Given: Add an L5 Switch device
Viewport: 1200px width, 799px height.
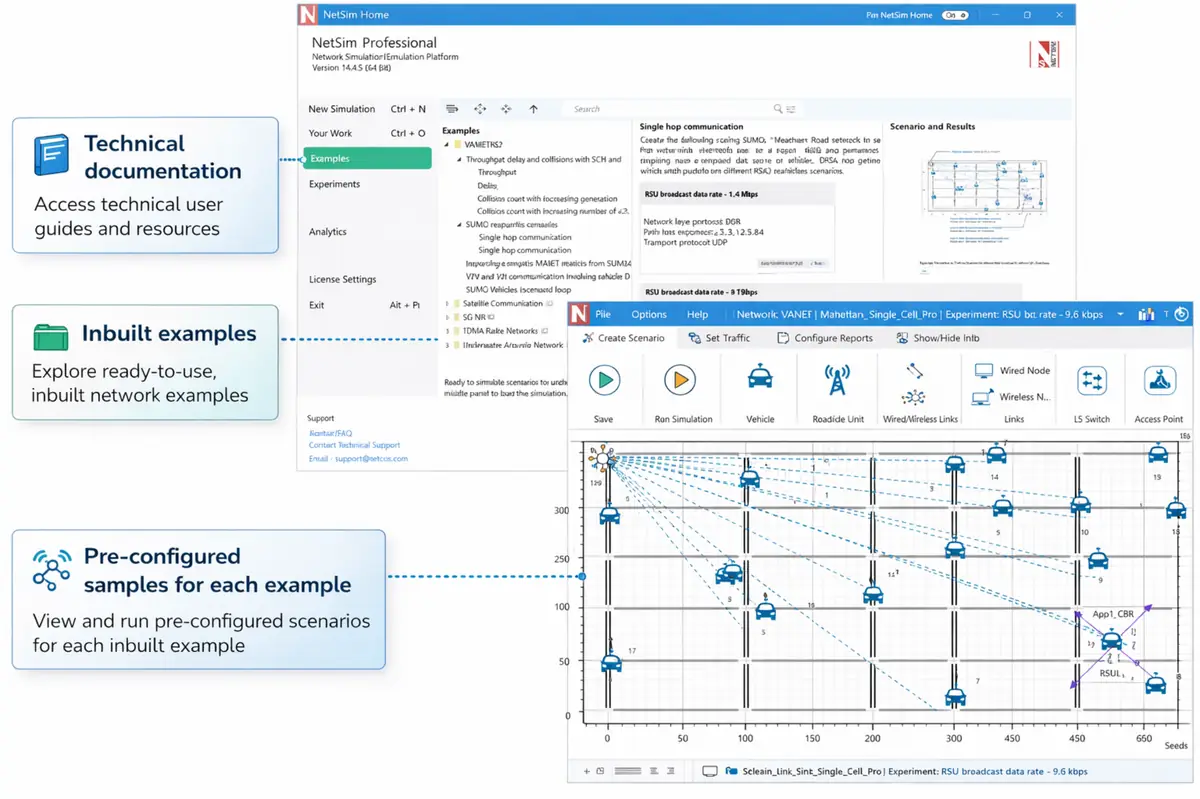Looking at the screenshot, I should (x=1091, y=381).
